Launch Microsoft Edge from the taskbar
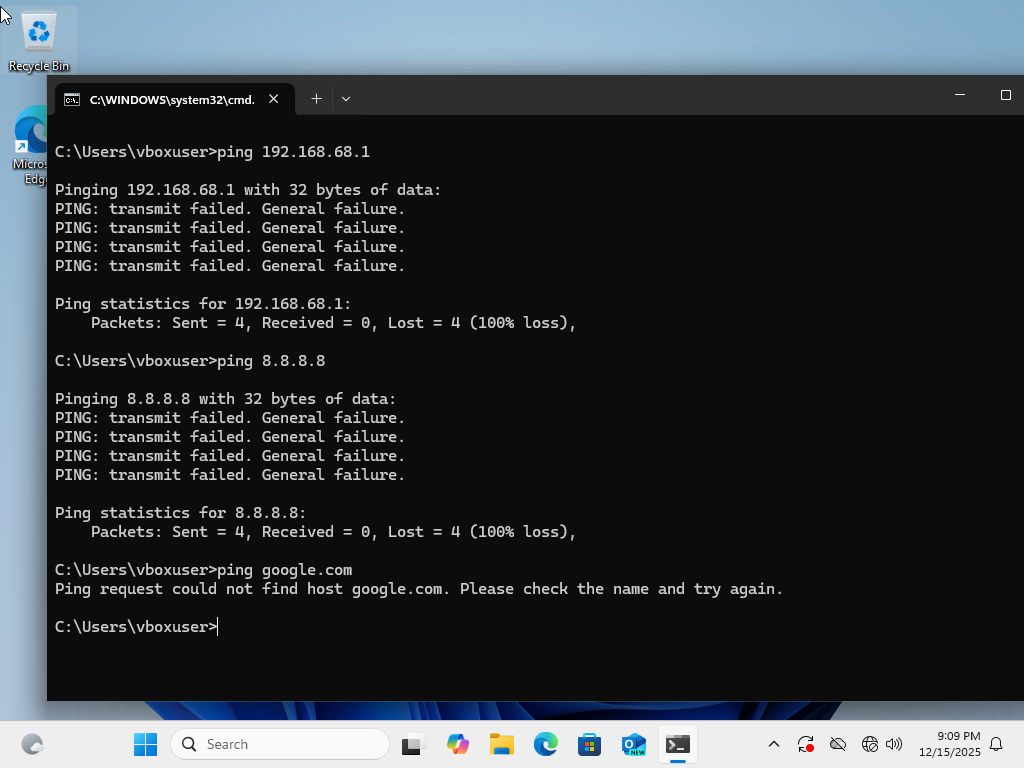 click(x=545, y=744)
